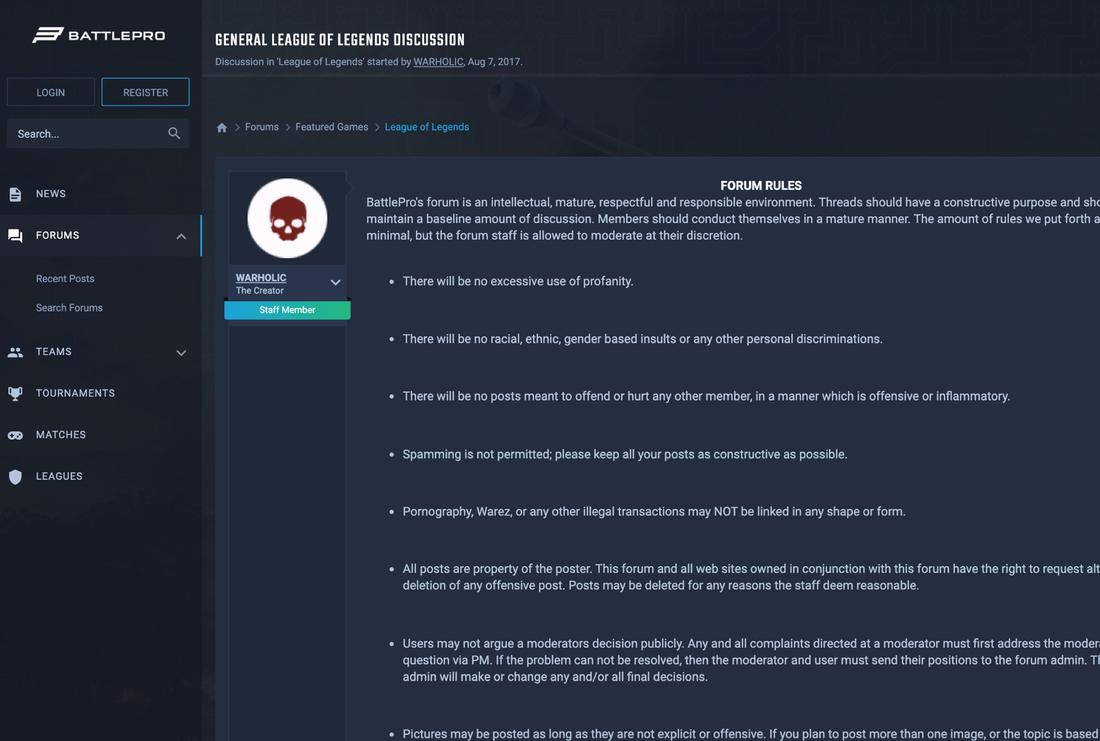Focus the Search input field
This screenshot has height=741, width=1100.
tap(85, 134)
